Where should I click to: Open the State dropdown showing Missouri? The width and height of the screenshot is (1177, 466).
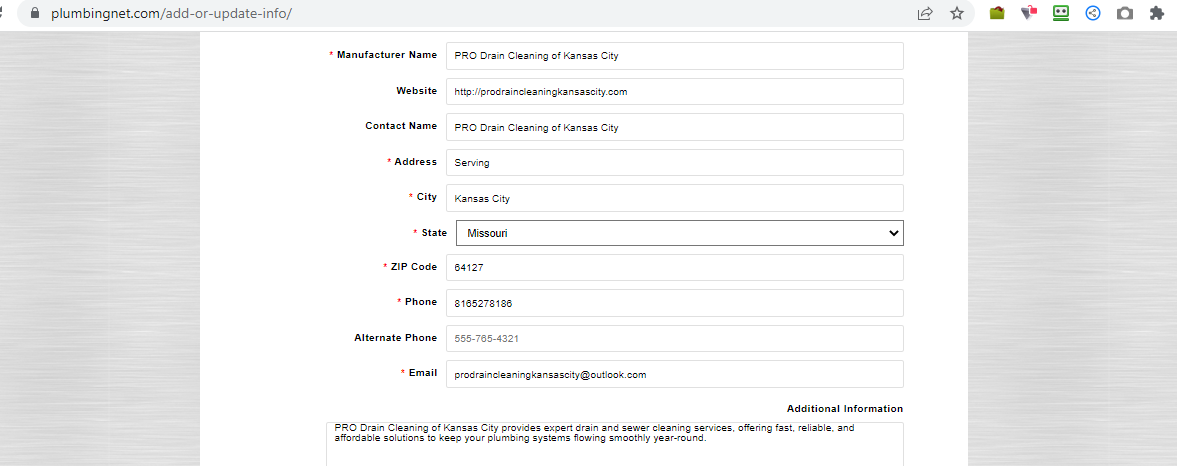pos(680,233)
